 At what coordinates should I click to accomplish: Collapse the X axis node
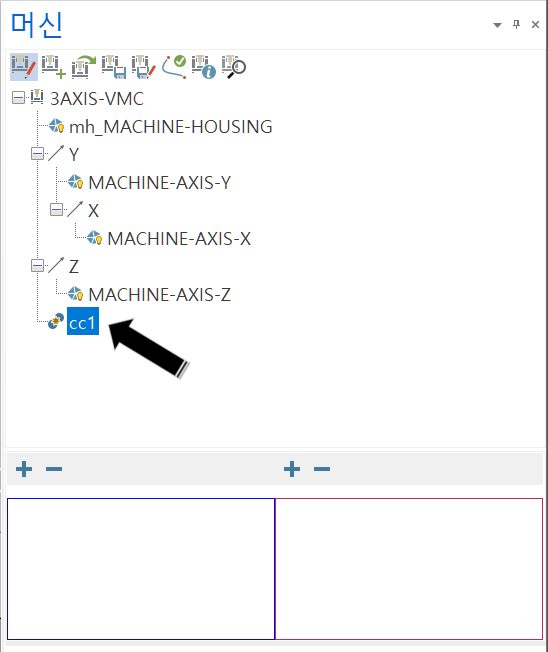tap(56, 210)
